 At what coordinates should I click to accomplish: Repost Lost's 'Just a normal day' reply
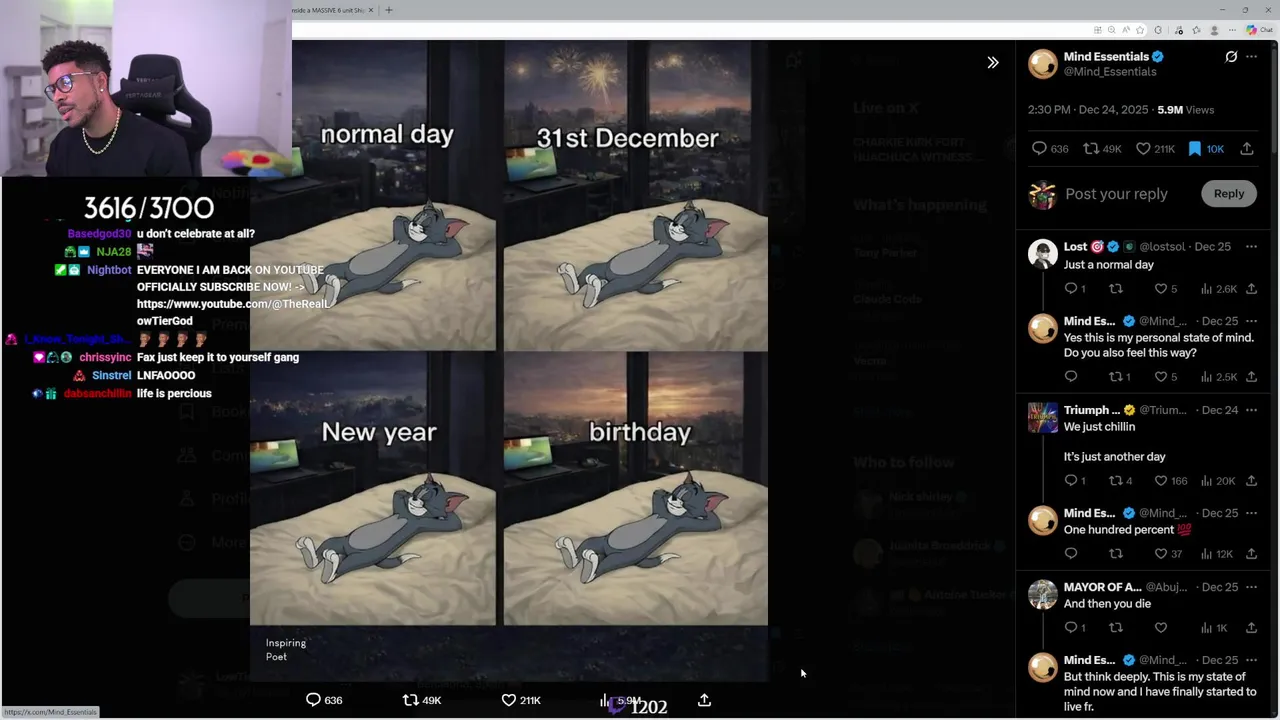coord(1116,289)
